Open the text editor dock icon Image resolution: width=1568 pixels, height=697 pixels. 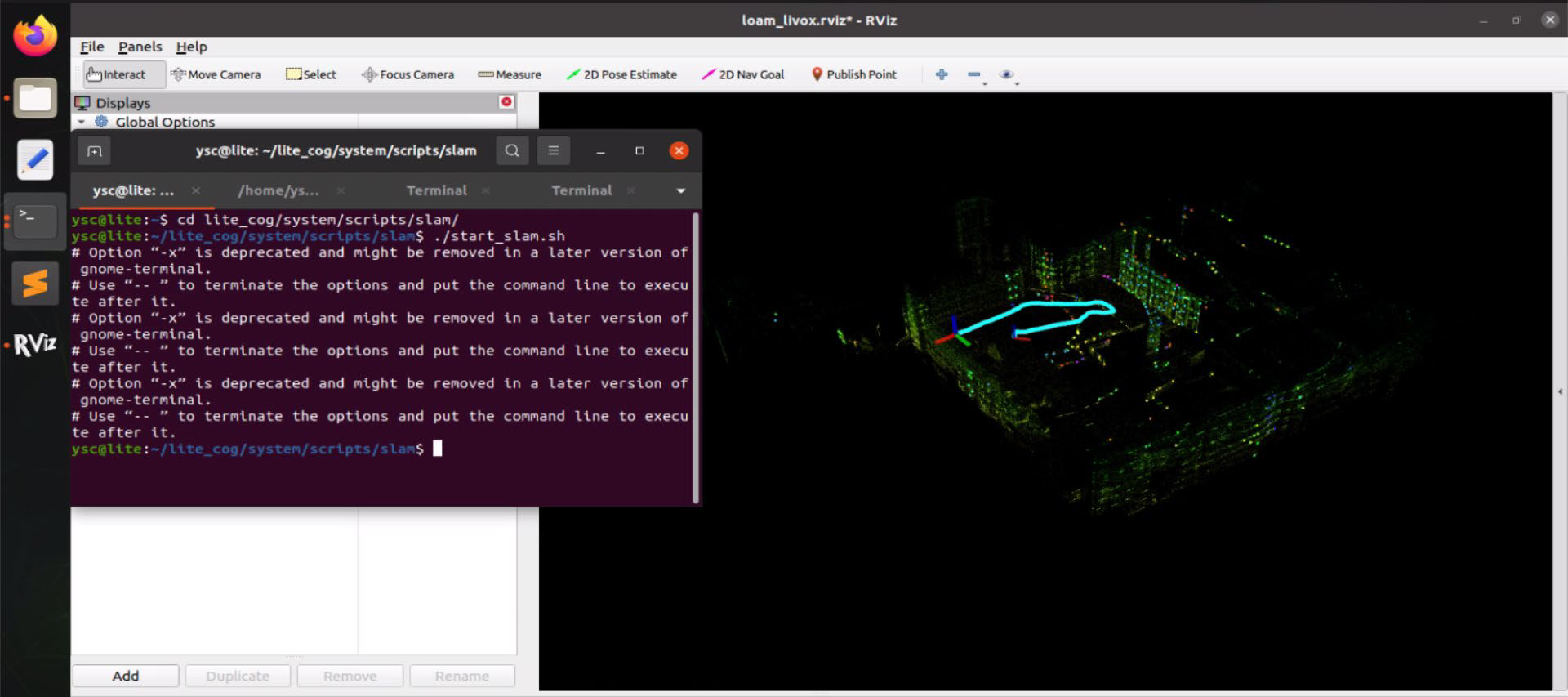35,159
